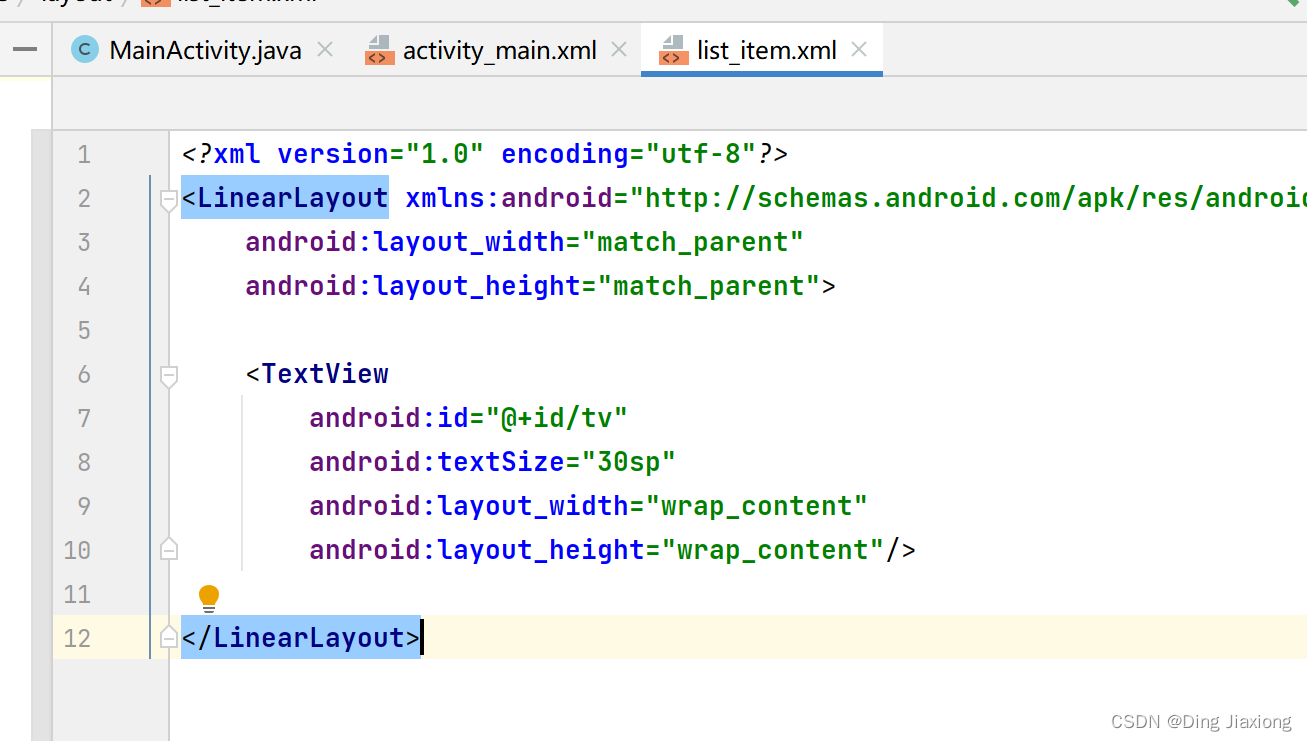Click the fold end marker on line 10
The height and width of the screenshot is (741, 1307).
pos(169,550)
